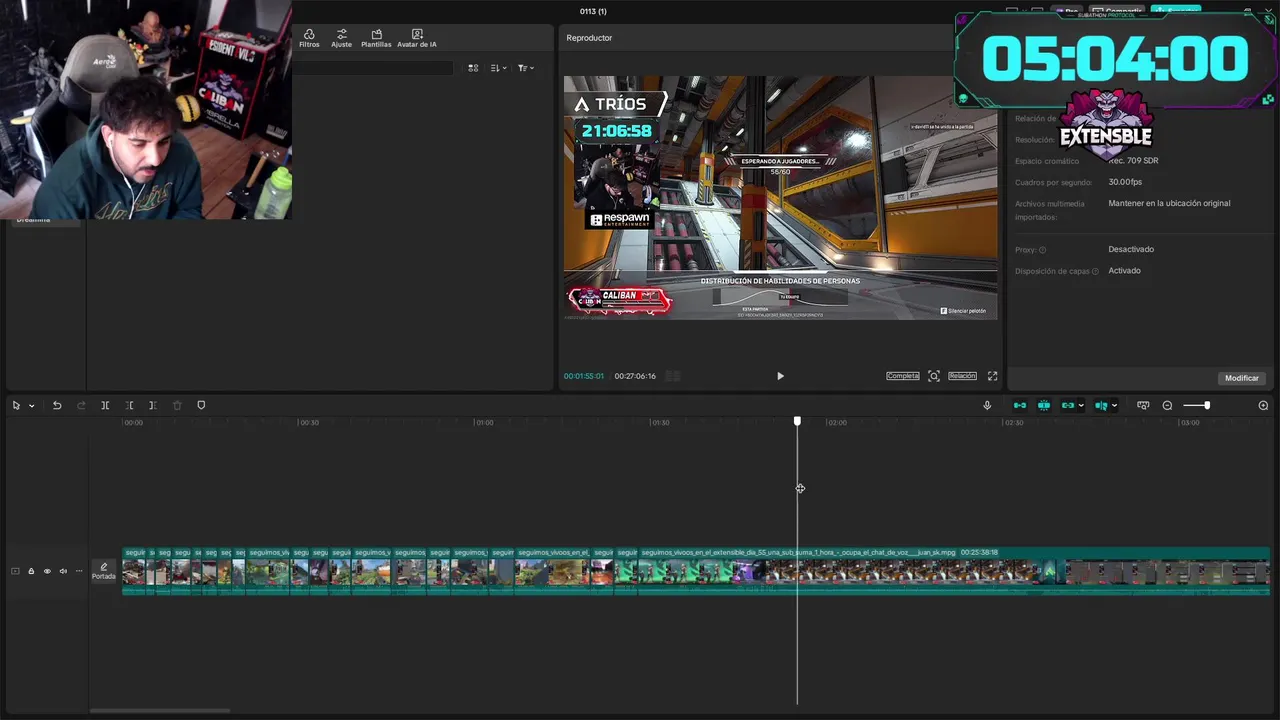
Task: Expand the linkage options arrow
Action: tap(1081, 406)
